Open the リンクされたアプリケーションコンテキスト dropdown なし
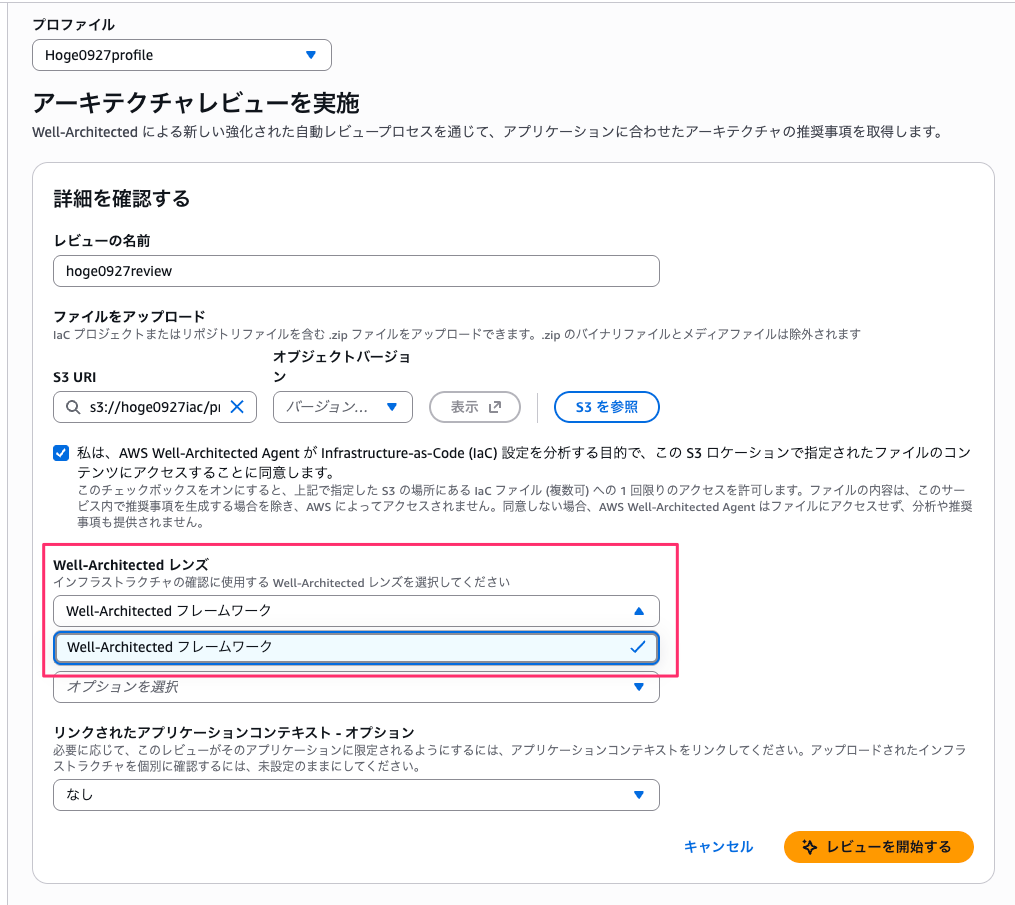Image resolution: width=1015 pixels, height=905 pixels. point(356,795)
